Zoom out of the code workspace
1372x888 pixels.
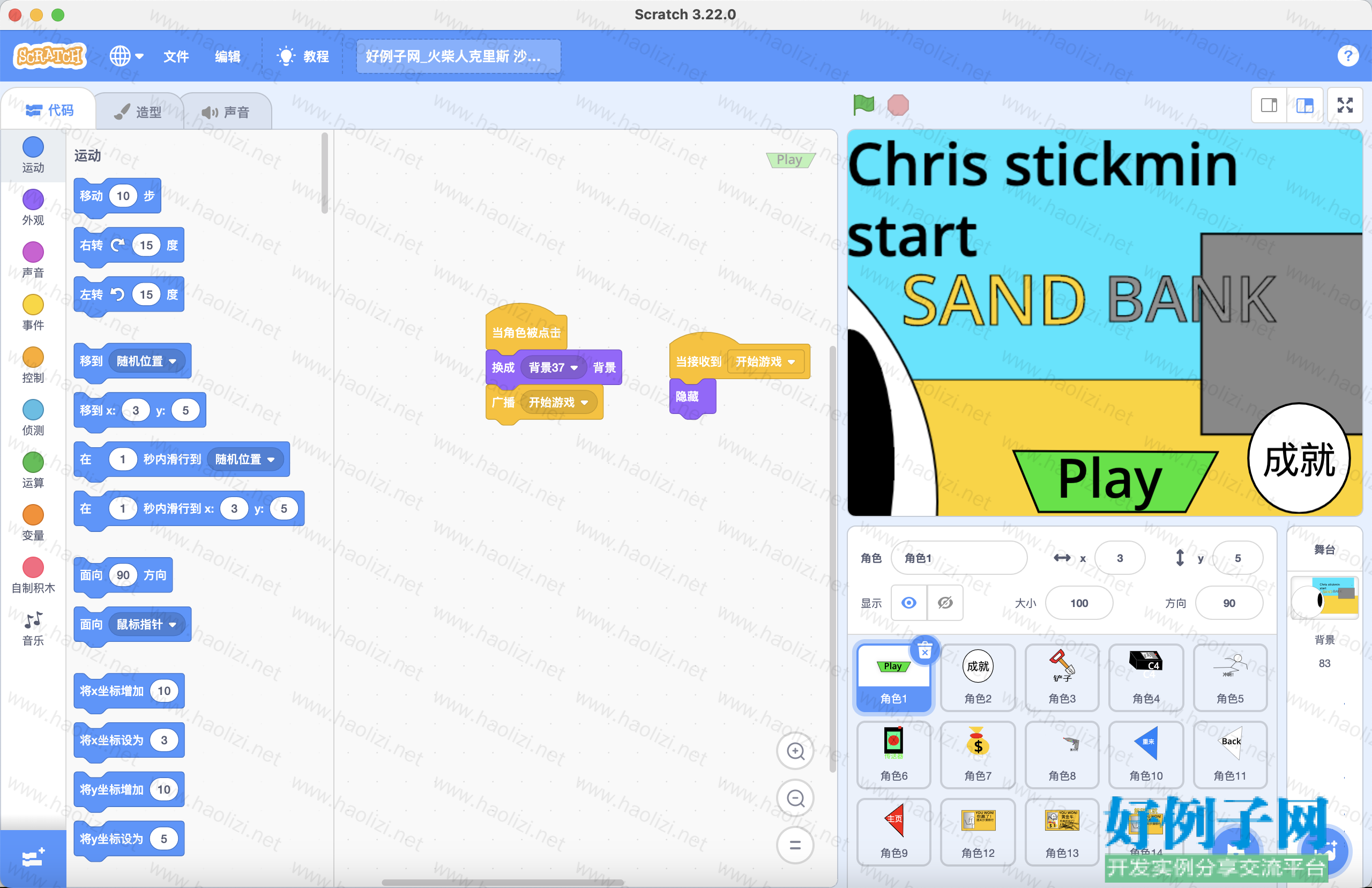pos(795,798)
